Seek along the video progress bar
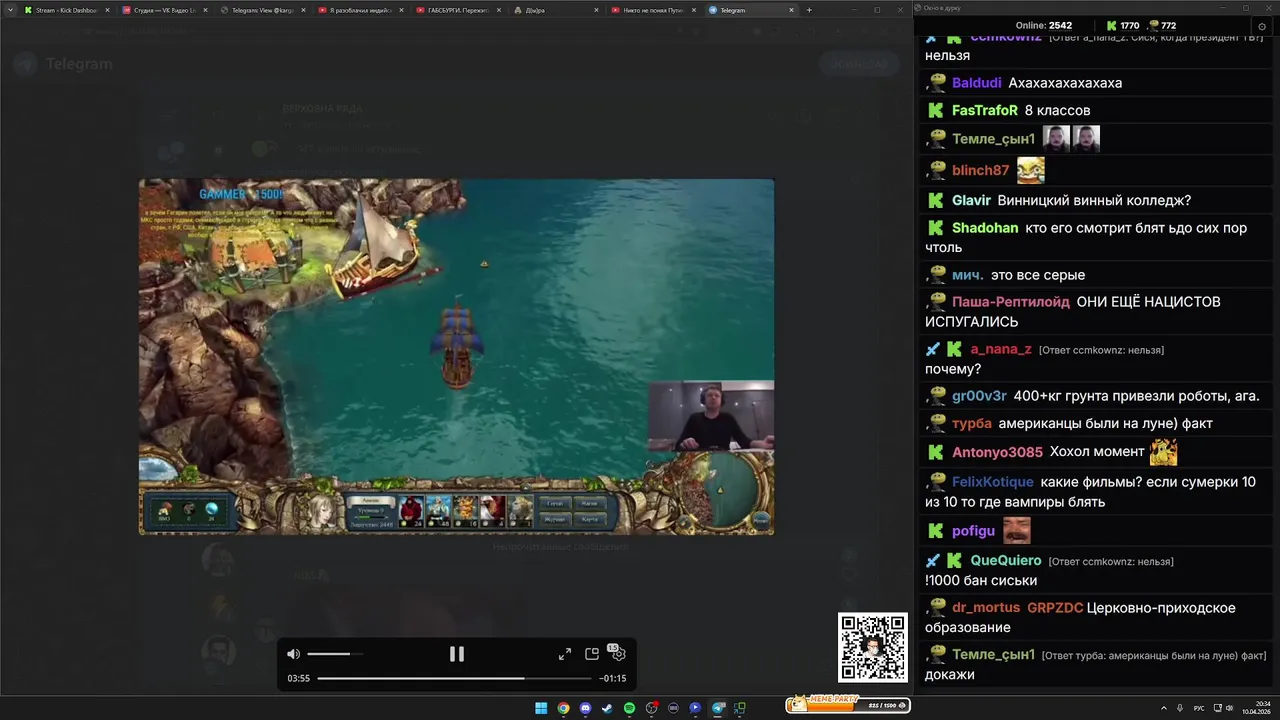This screenshot has width=1280, height=720. tap(456, 678)
